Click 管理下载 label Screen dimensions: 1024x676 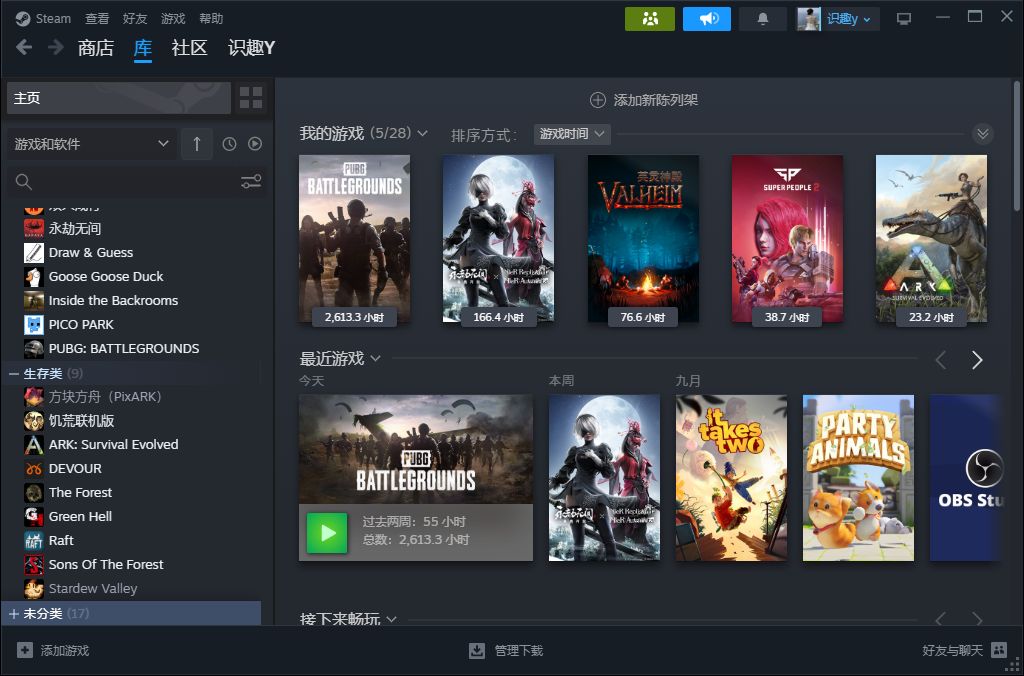pos(519,651)
